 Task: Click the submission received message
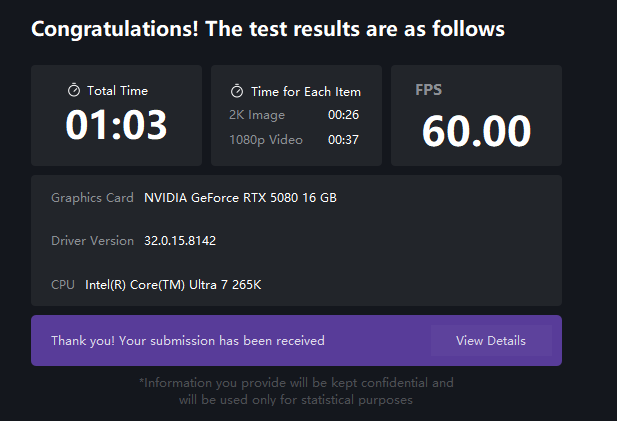187,341
